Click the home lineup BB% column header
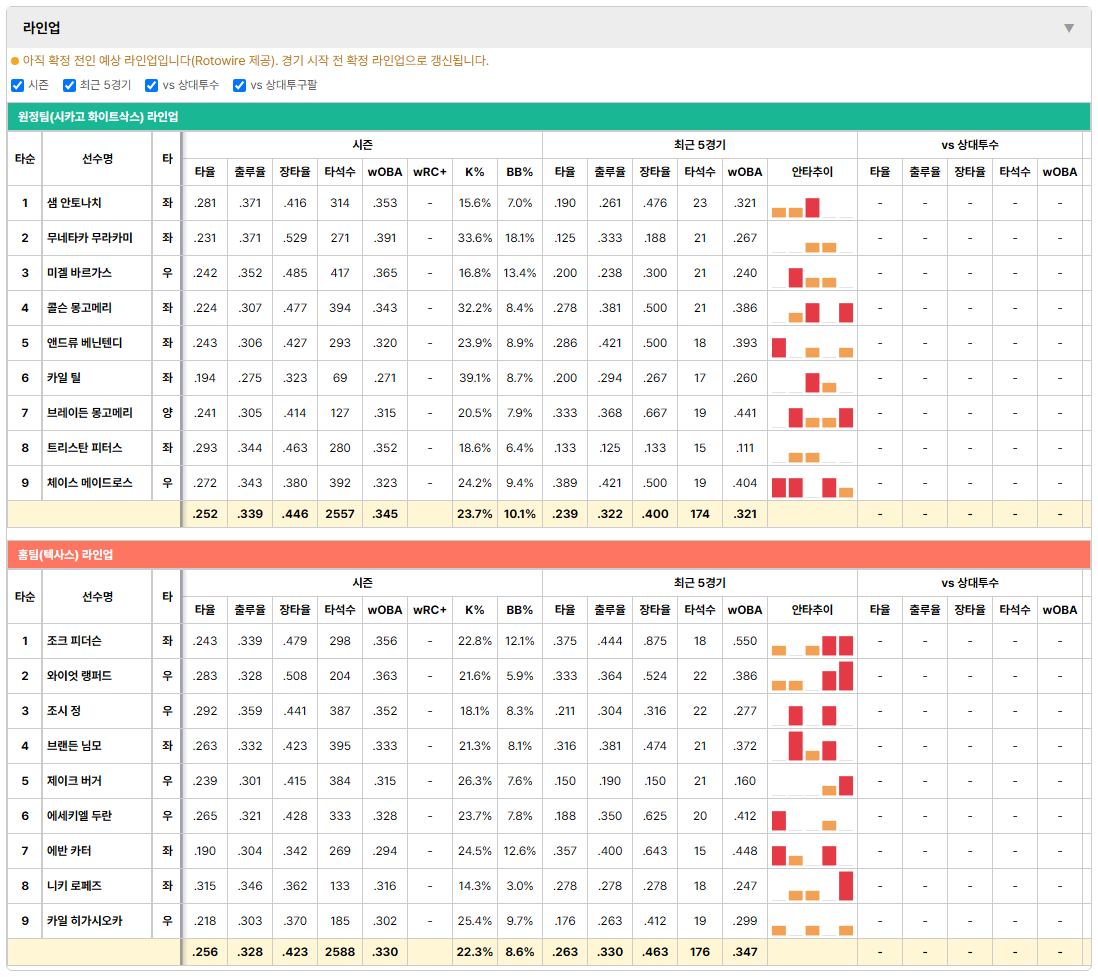The image size is (1098, 977). pos(520,610)
